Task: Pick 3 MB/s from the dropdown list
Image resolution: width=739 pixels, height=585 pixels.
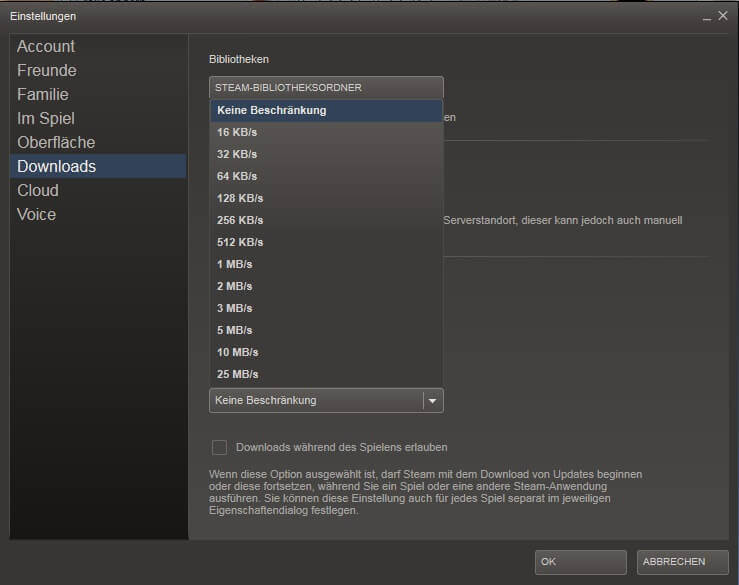Action: [326, 308]
